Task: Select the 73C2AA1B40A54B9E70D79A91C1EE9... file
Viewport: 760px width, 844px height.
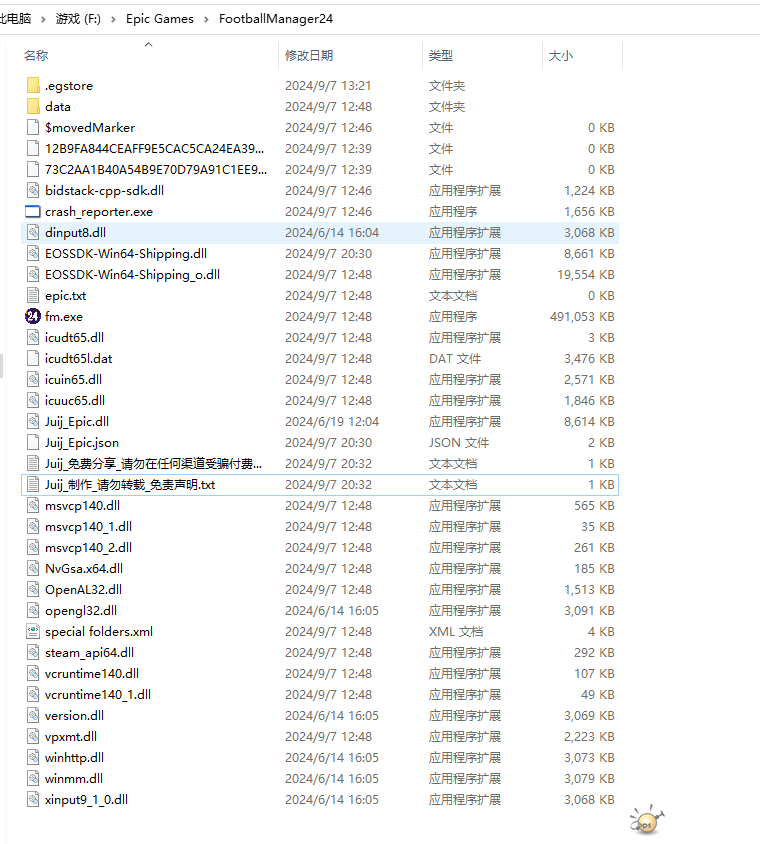Action: click(x=156, y=169)
